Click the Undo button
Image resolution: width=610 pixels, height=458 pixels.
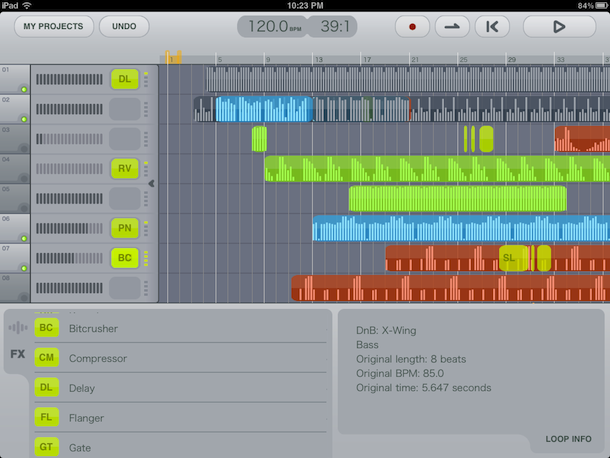point(124,27)
